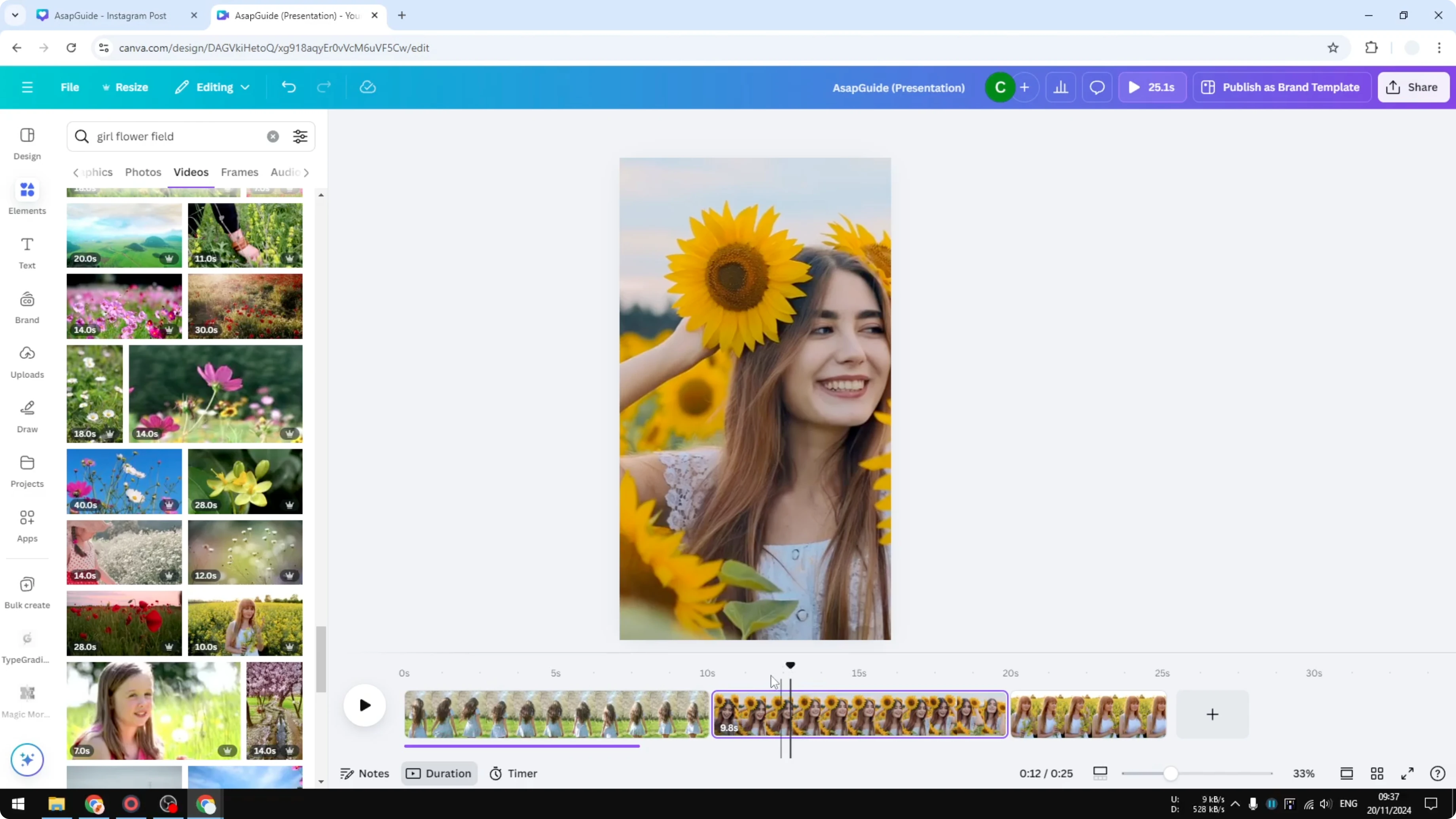The width and height of the screenshot is (1456, 819).
Task: Open the insights chart icon
Action: coord(1061,87)
